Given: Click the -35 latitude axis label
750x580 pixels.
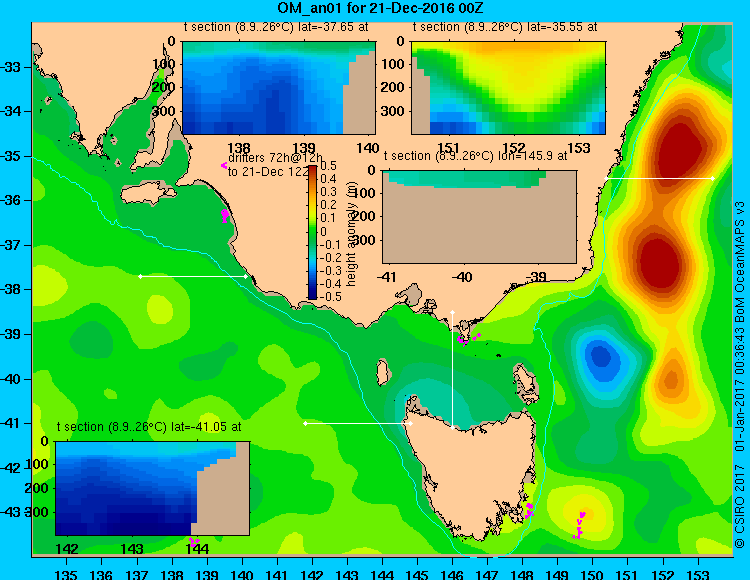Looking at the screenshot, I should coord(11,156).
